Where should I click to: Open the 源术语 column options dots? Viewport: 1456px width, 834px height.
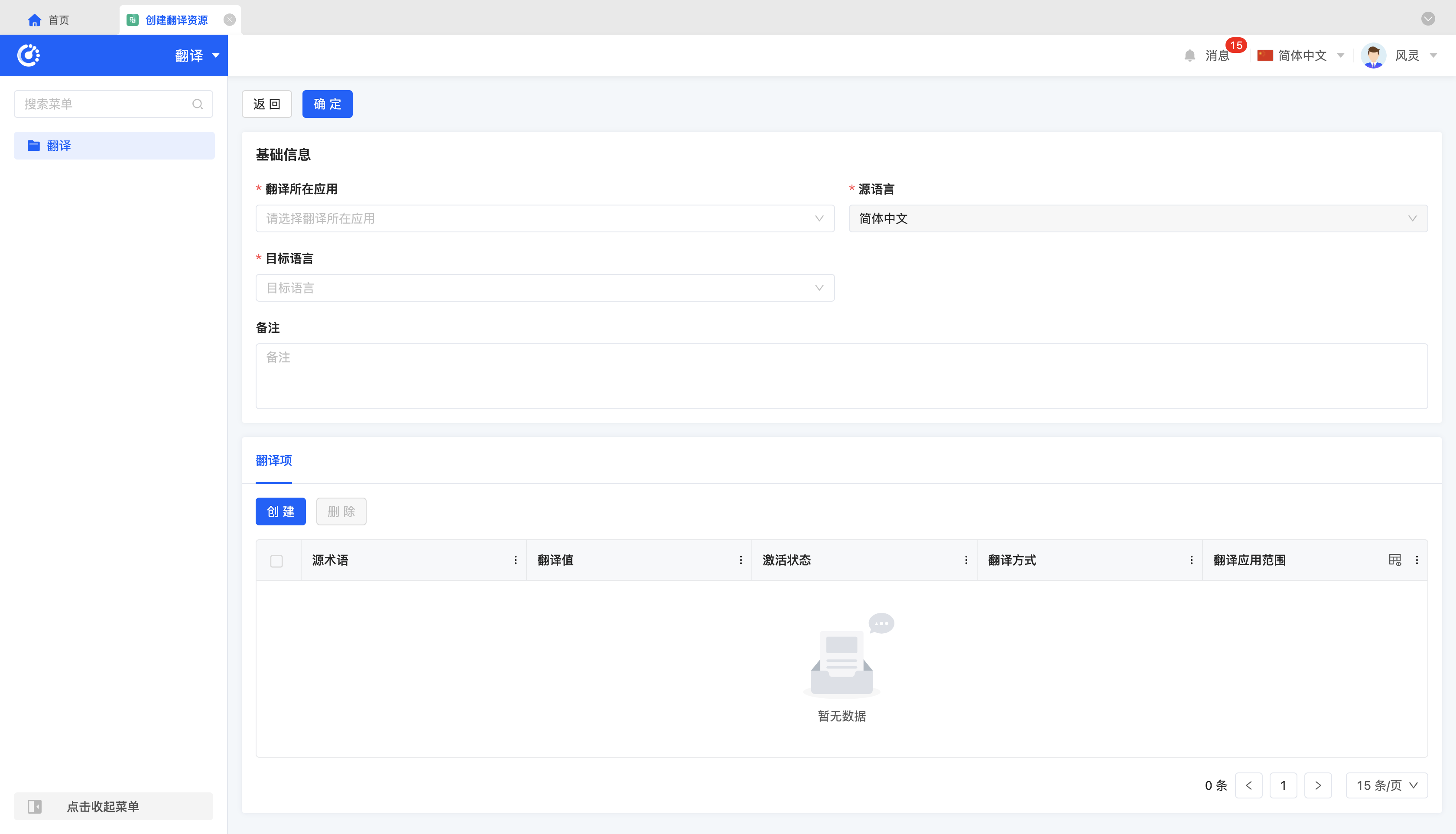pyautogui.click(x=515, y=560)
